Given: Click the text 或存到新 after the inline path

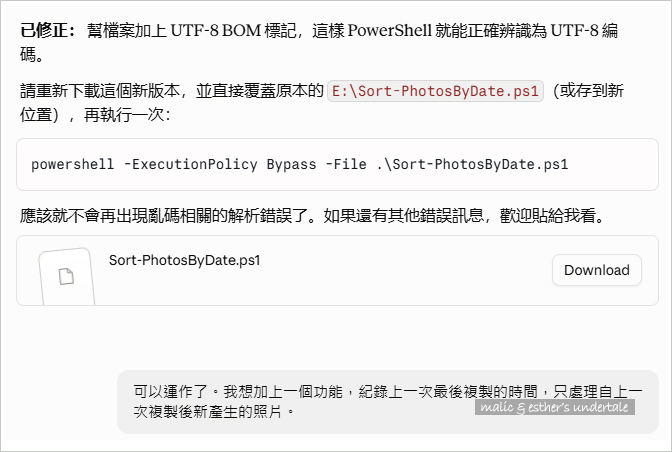Looking at the screenshot, I should (x=592, y=91).
